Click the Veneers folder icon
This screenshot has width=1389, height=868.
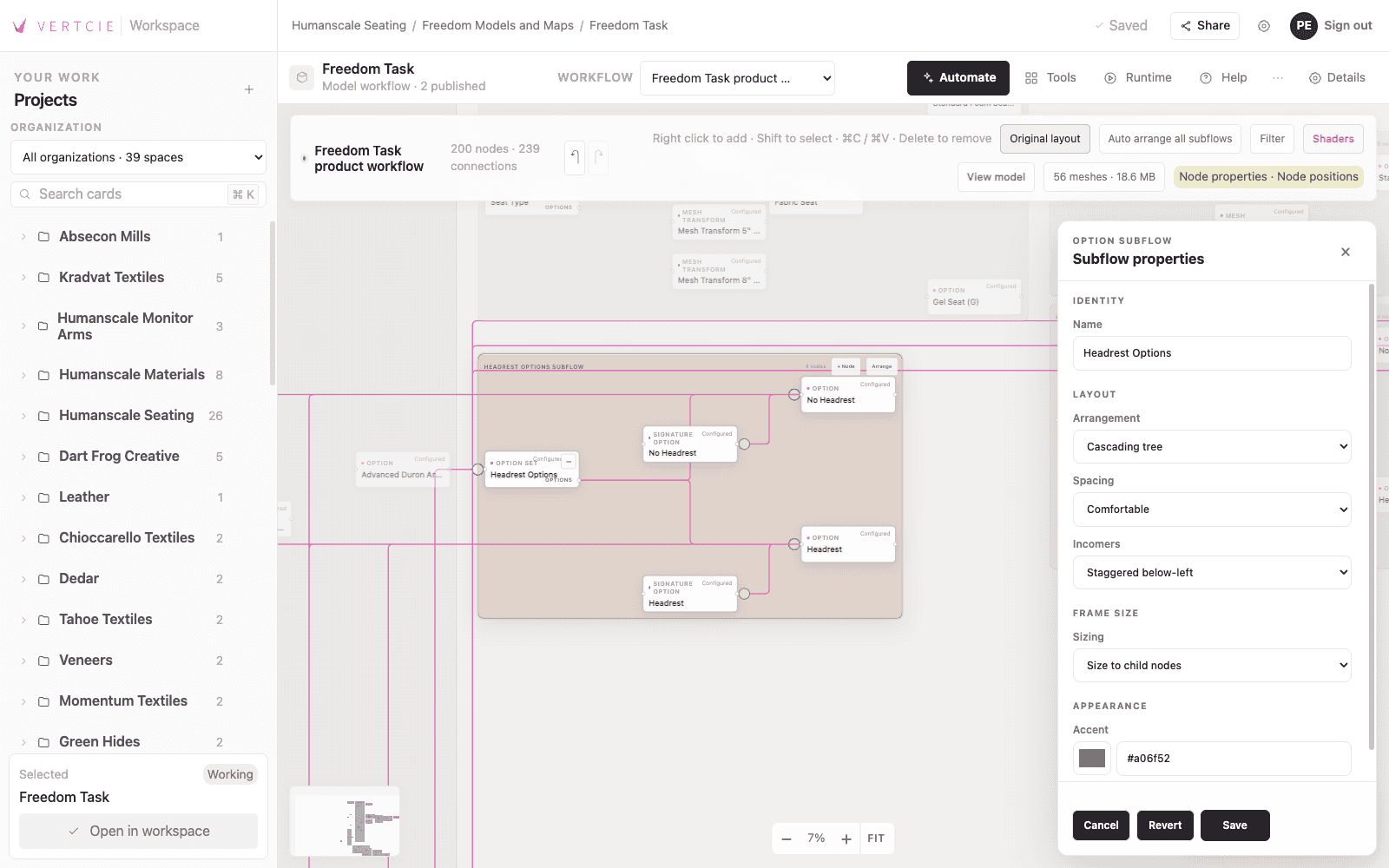tap(43, 661)
